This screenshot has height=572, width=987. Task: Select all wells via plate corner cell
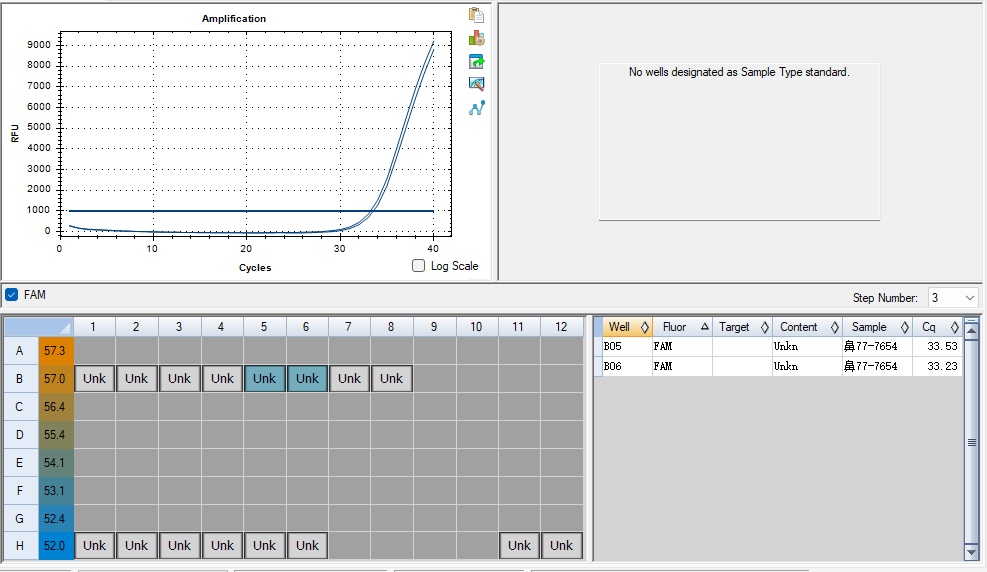pos(39,327)
